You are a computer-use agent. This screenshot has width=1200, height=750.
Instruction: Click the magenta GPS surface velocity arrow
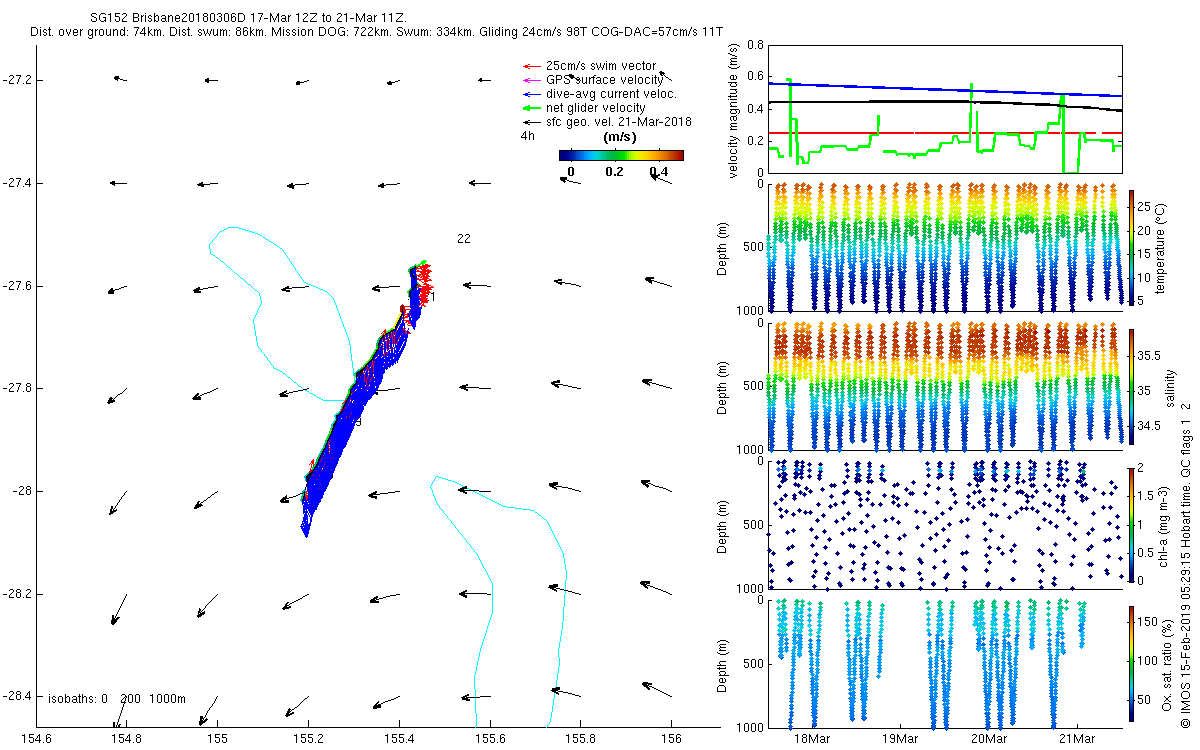click(x=530, y=80)
